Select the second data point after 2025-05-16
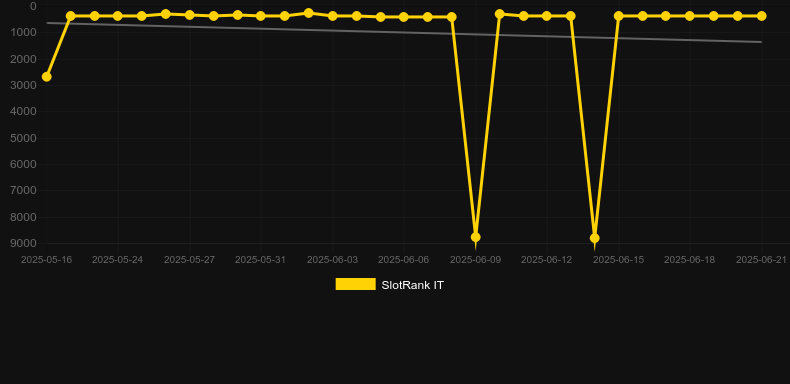 [94, 16]
